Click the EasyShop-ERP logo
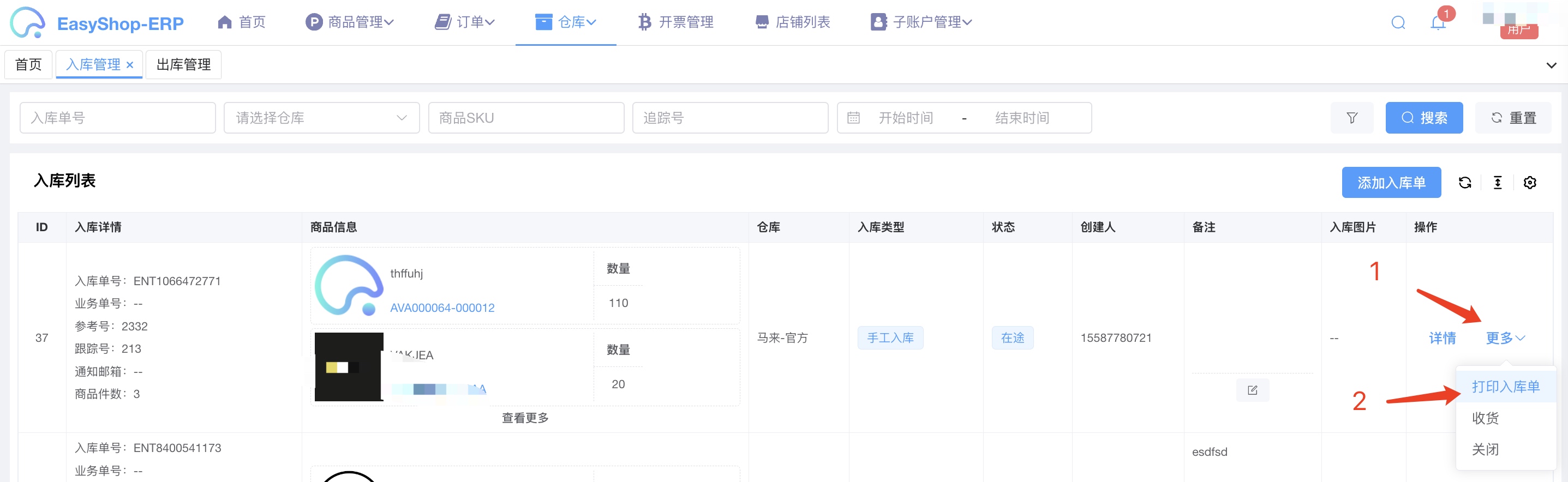This screenshot has height=482, width=1568. click(97, 22)
